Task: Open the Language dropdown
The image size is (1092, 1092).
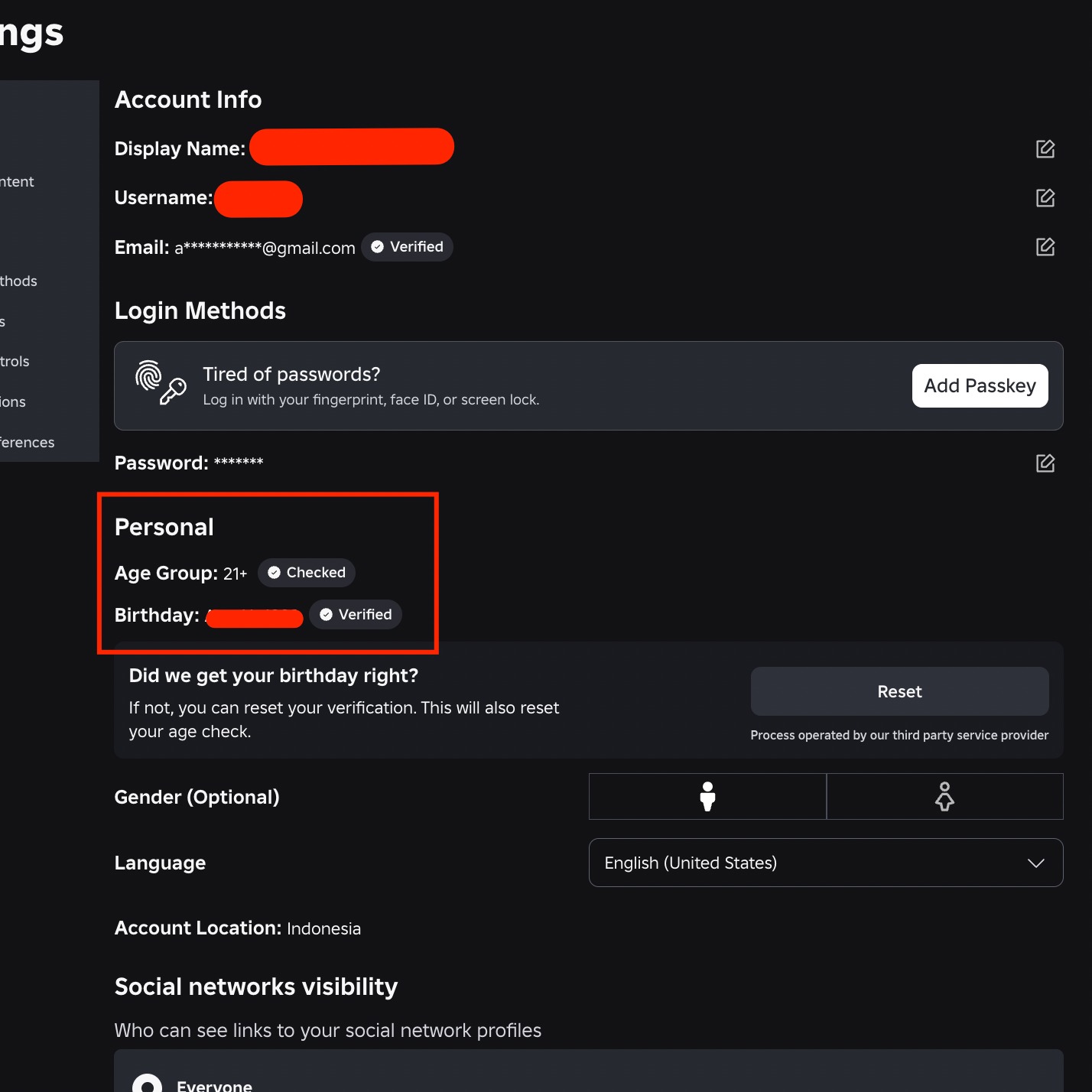Action: click(x=825, y=863)
